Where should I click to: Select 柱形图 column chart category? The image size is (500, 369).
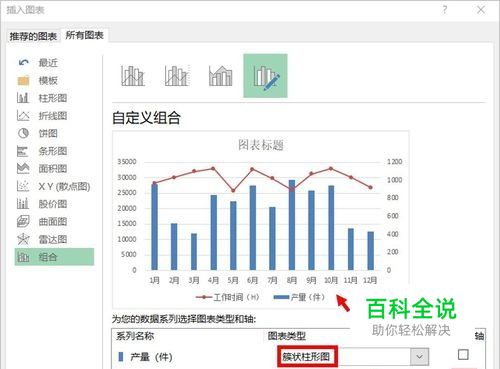coord(53,98)
